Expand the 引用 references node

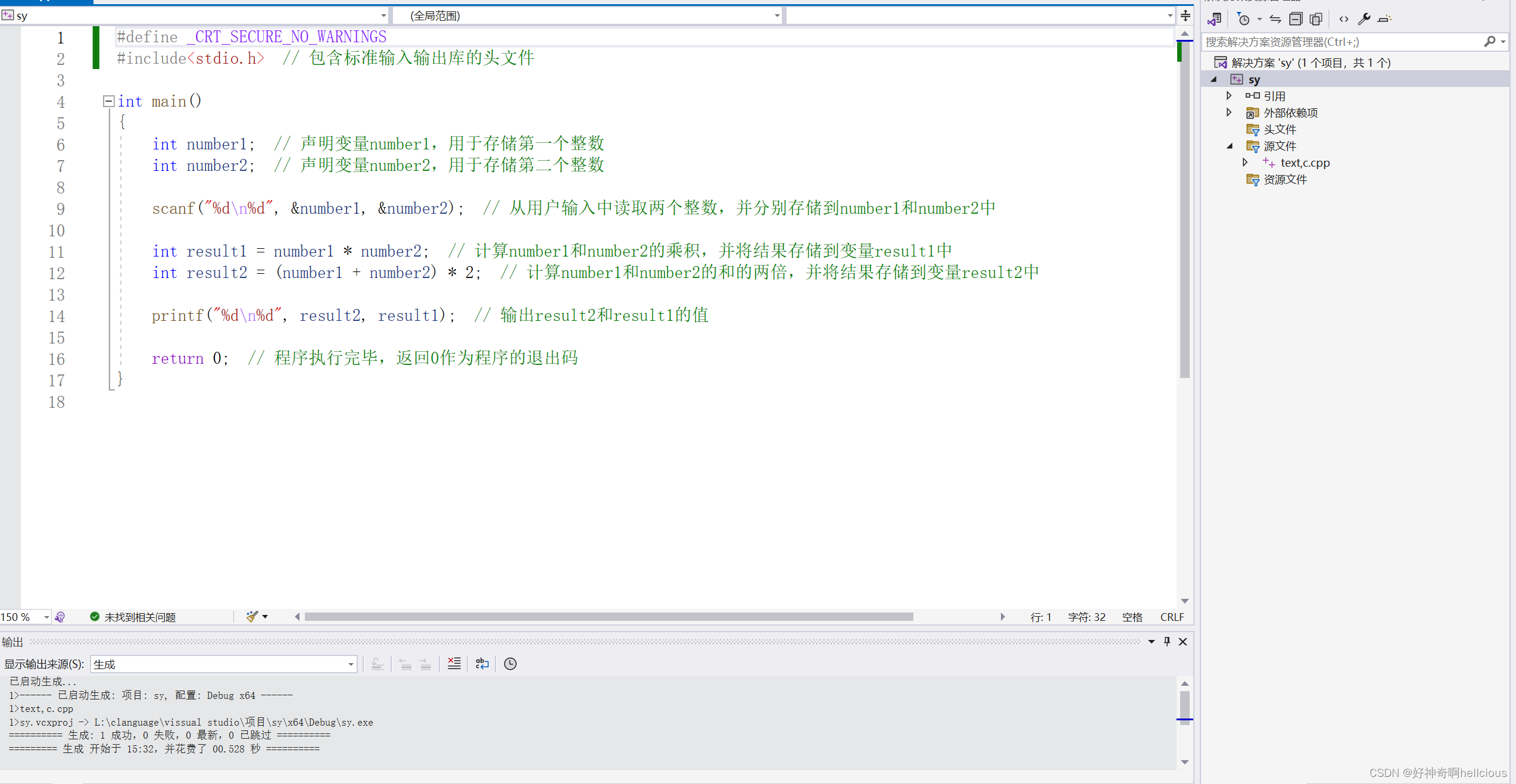click(x=1230, y=95)
